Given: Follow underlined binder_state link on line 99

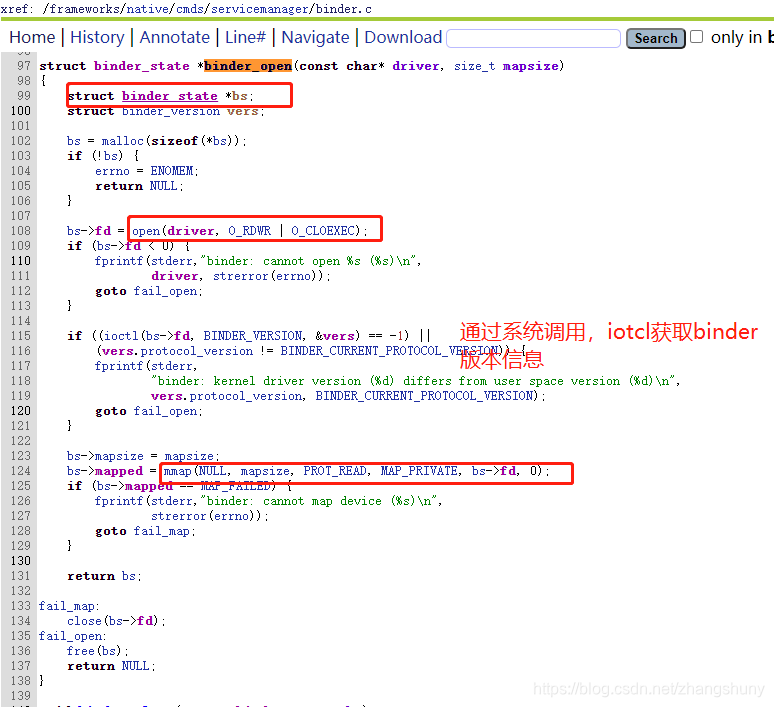Looking at the screenshot, I should click(x=170, y=96).
